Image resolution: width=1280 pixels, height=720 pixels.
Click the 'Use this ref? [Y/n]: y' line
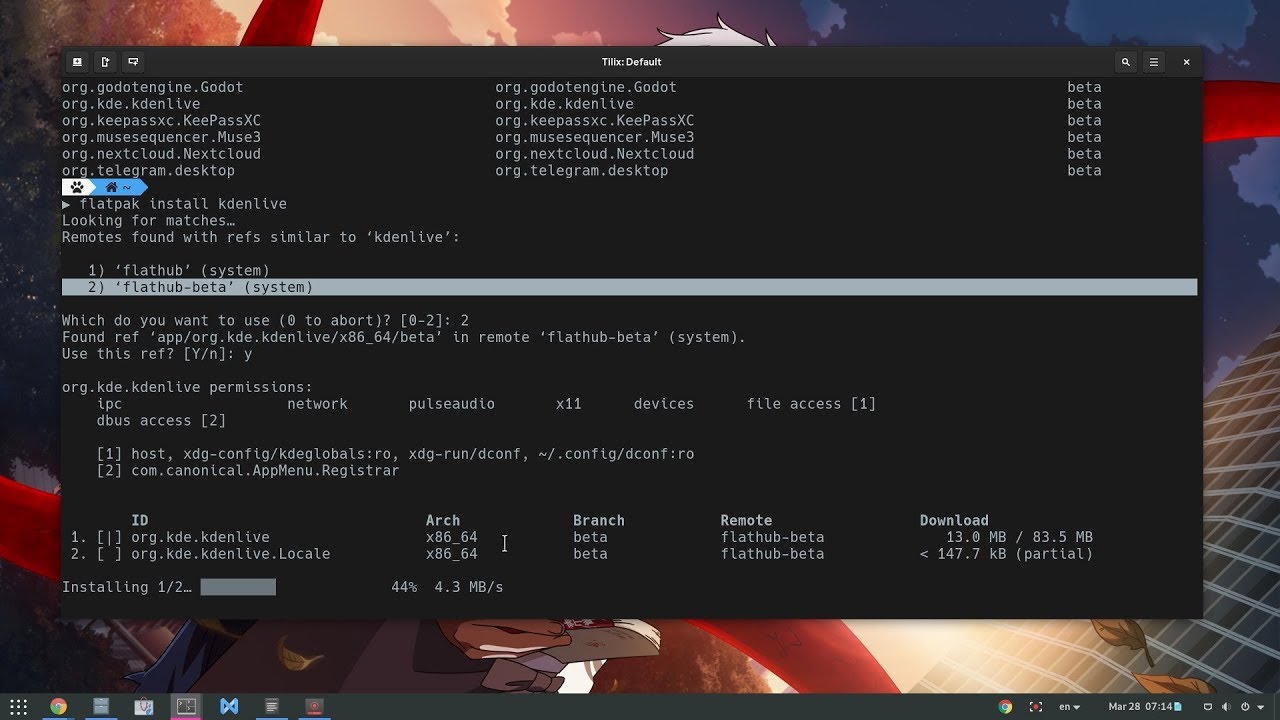point(157,354)
